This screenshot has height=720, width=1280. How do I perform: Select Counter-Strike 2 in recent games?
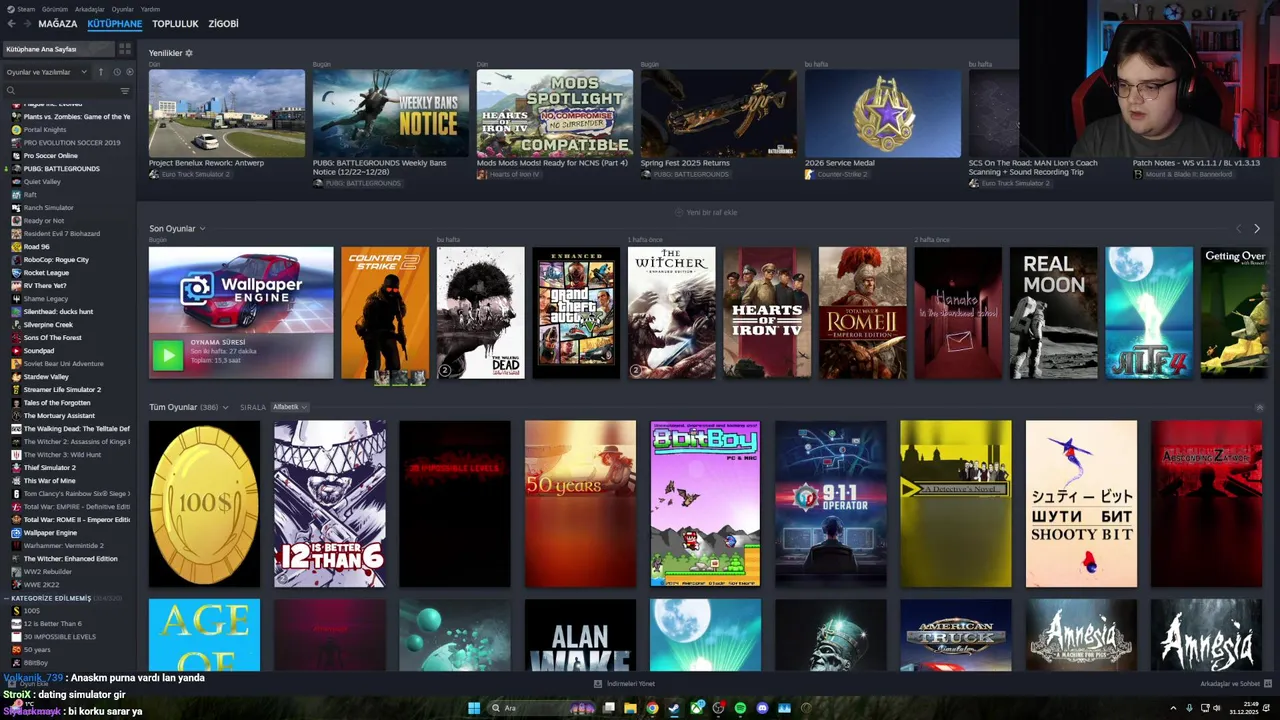pyautogui.click(x=385, y=313)
